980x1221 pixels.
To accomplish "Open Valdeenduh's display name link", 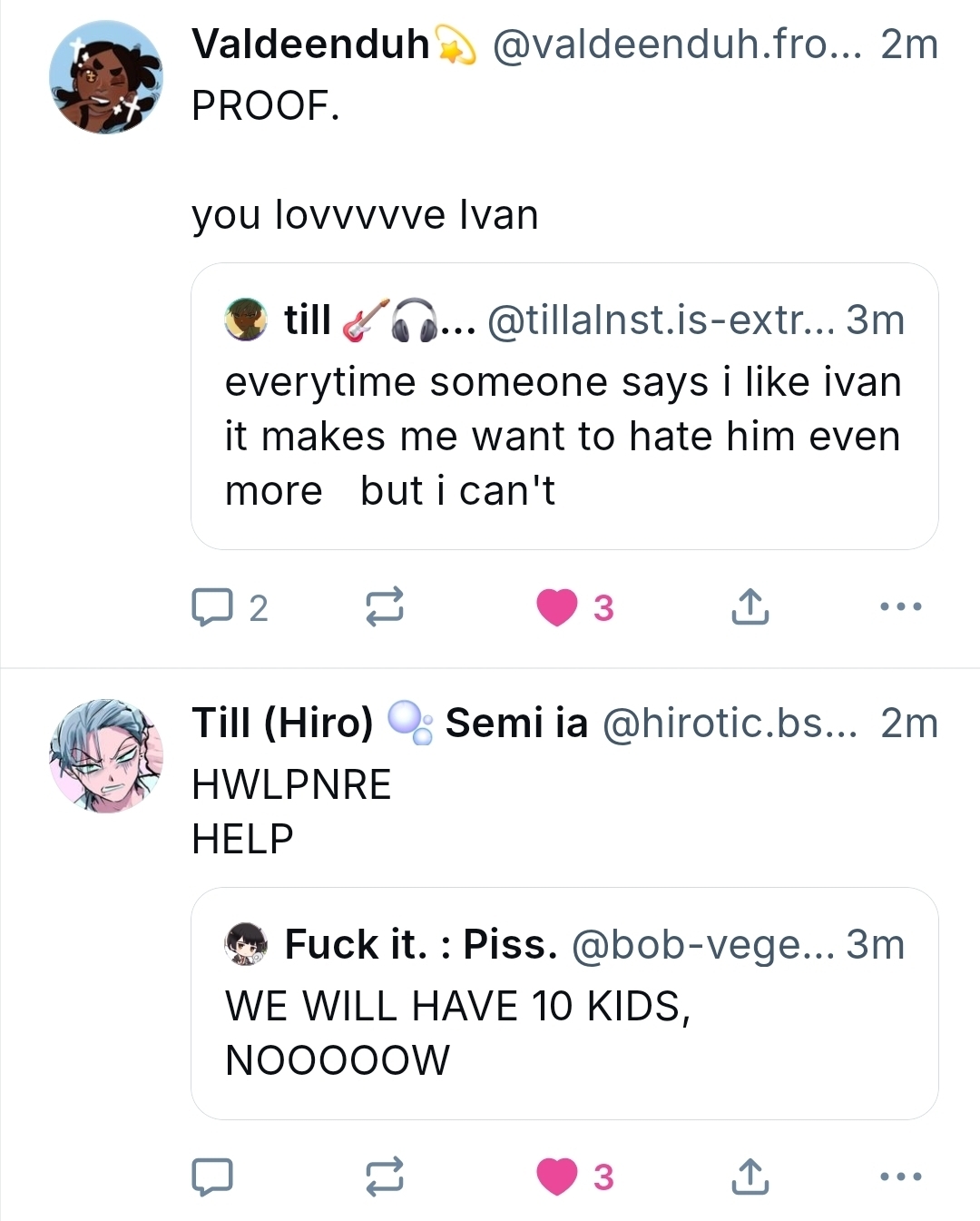I will tap(310, 44).
